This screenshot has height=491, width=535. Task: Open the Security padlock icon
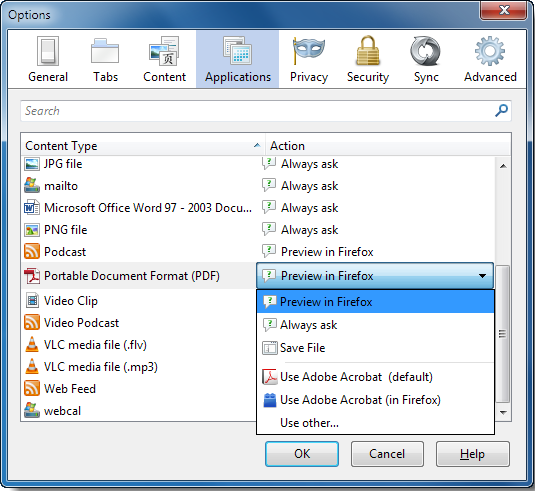tap(367, 50)
